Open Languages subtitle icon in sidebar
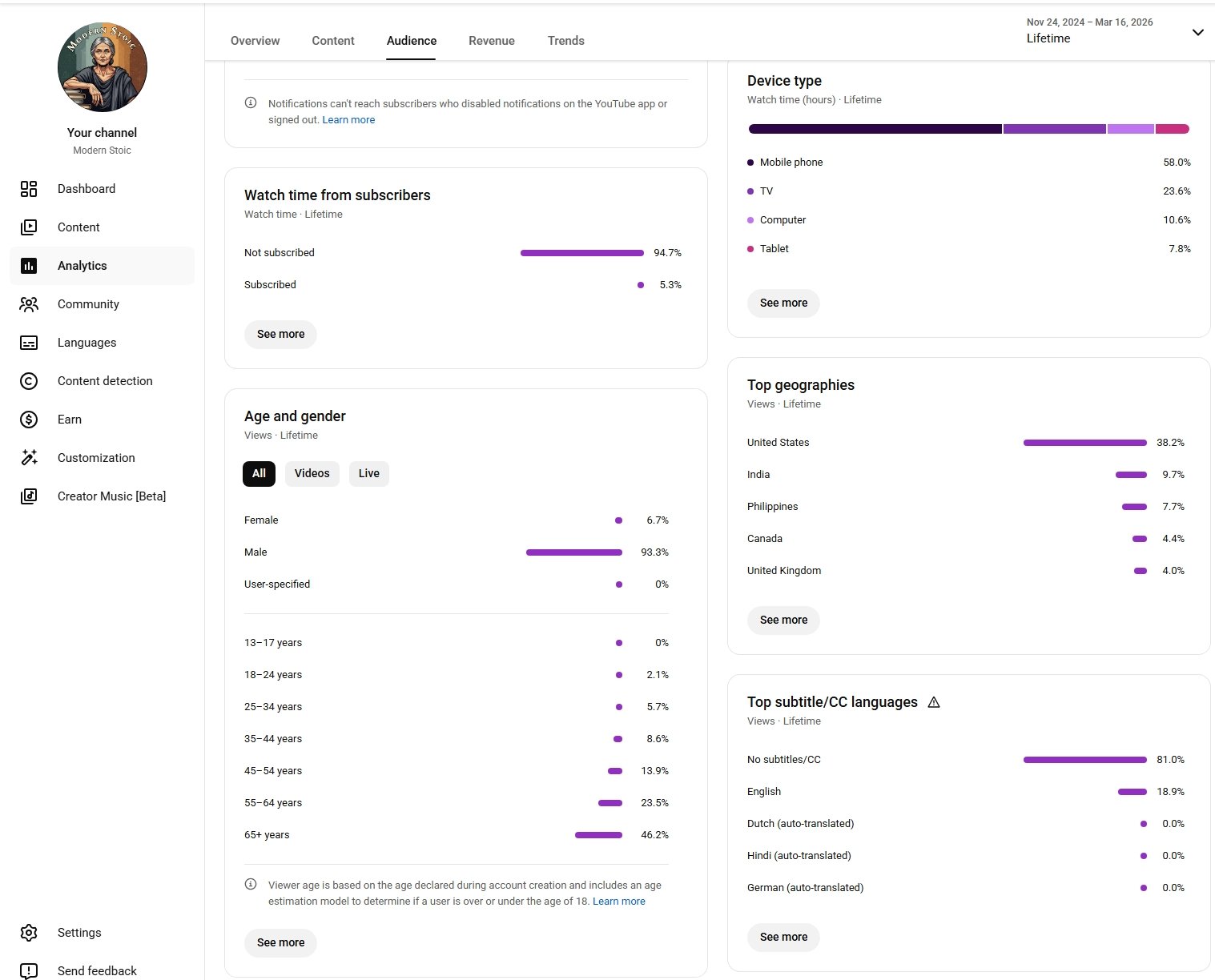This screenshot has height=980, width=1215. coord(29,343)
